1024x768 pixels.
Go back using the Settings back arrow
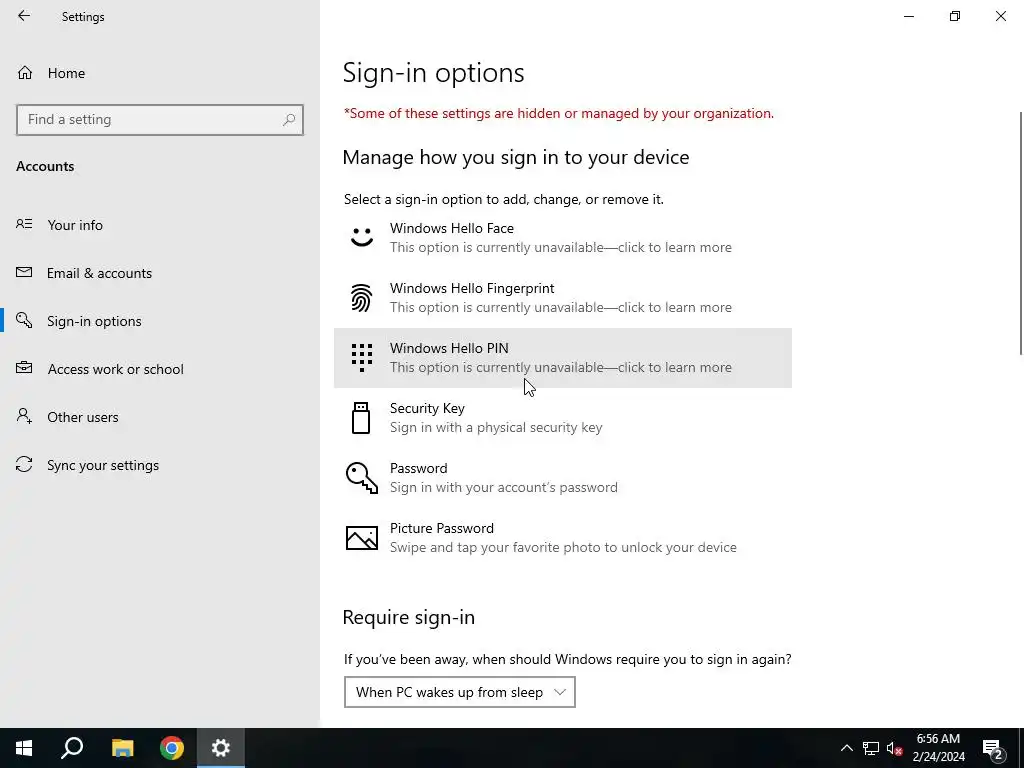click(x=24, y=16)
